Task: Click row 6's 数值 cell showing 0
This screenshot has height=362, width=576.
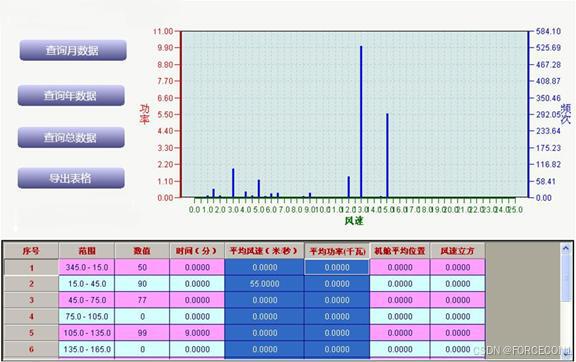Action: (142, 349)
